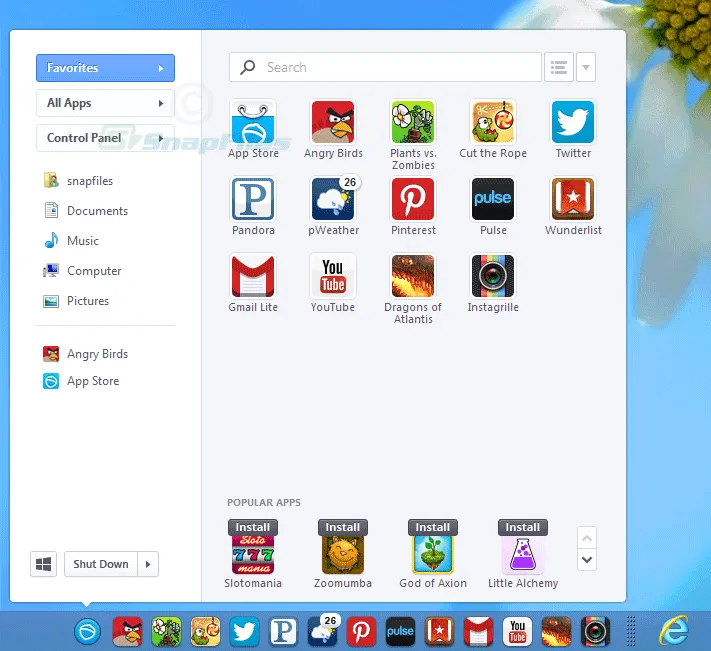
Task: Open Documents in the sidebar
Action: pos(86,211)
